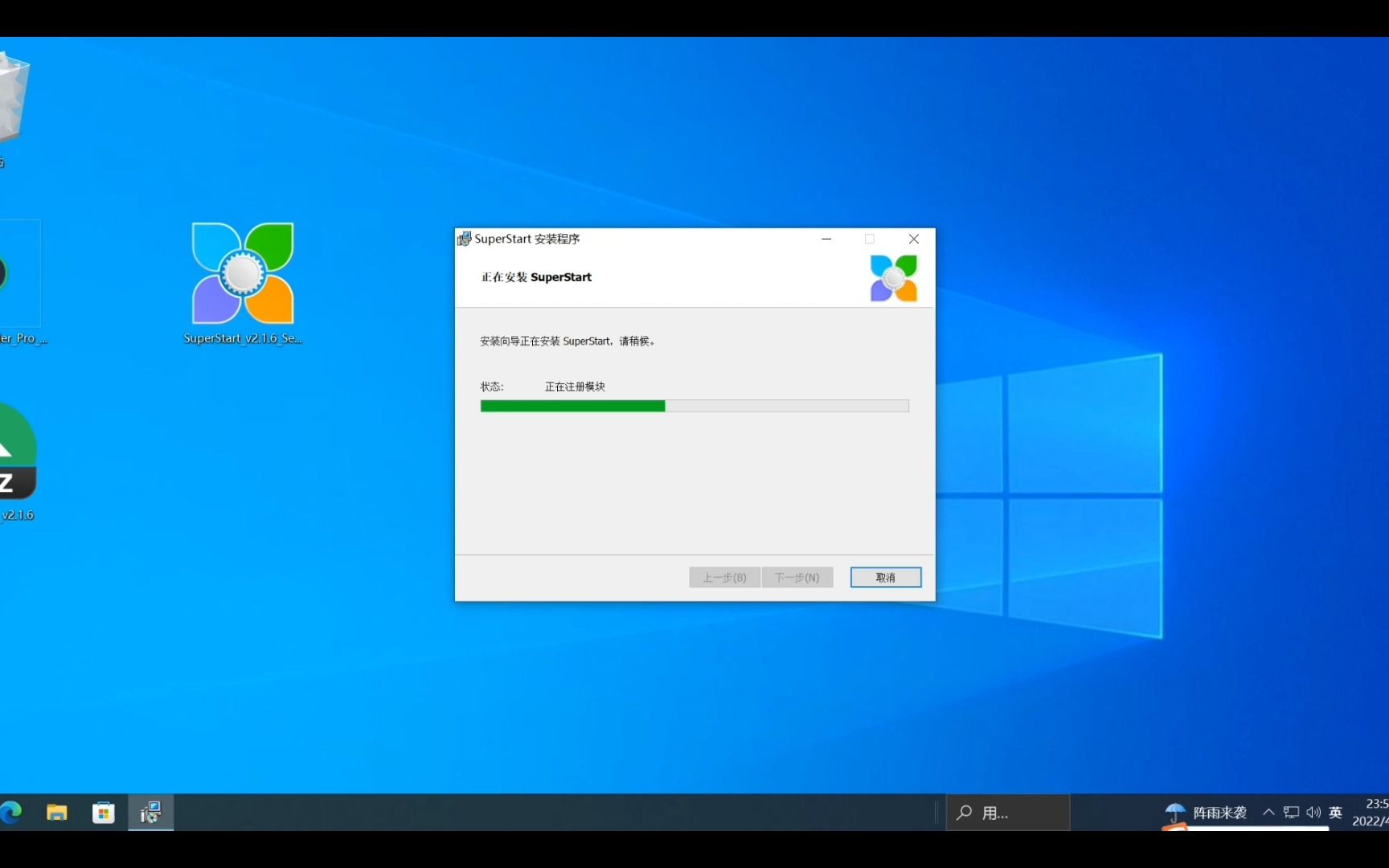Image resolution: width=1389 pixels, height=868 pixels.
Task: Select the SuperStart installer icon on the taskbar
Action: coord(150,813)
